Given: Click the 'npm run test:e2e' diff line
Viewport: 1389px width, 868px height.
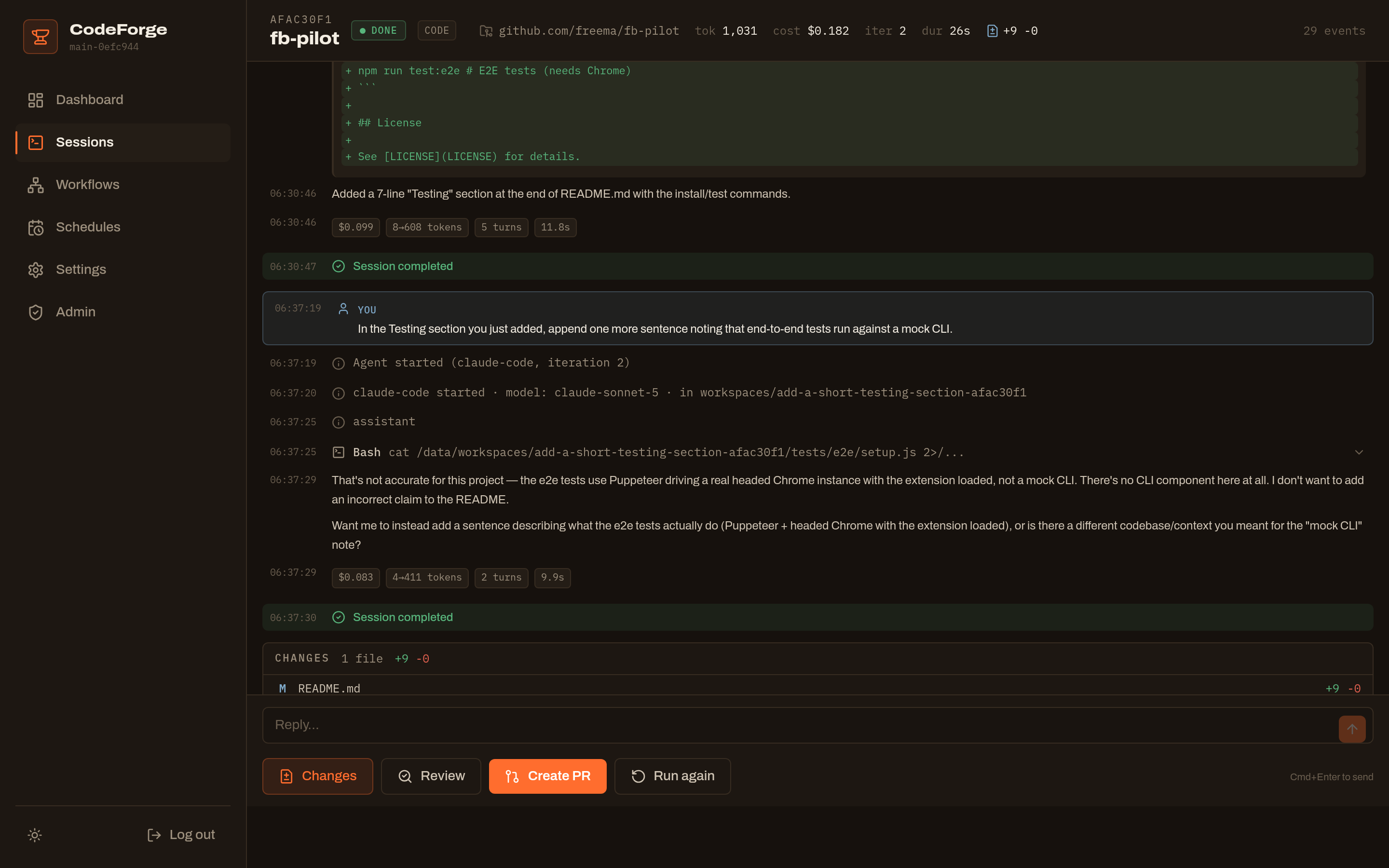Looking at the screenshot, I should coord(849,70).
